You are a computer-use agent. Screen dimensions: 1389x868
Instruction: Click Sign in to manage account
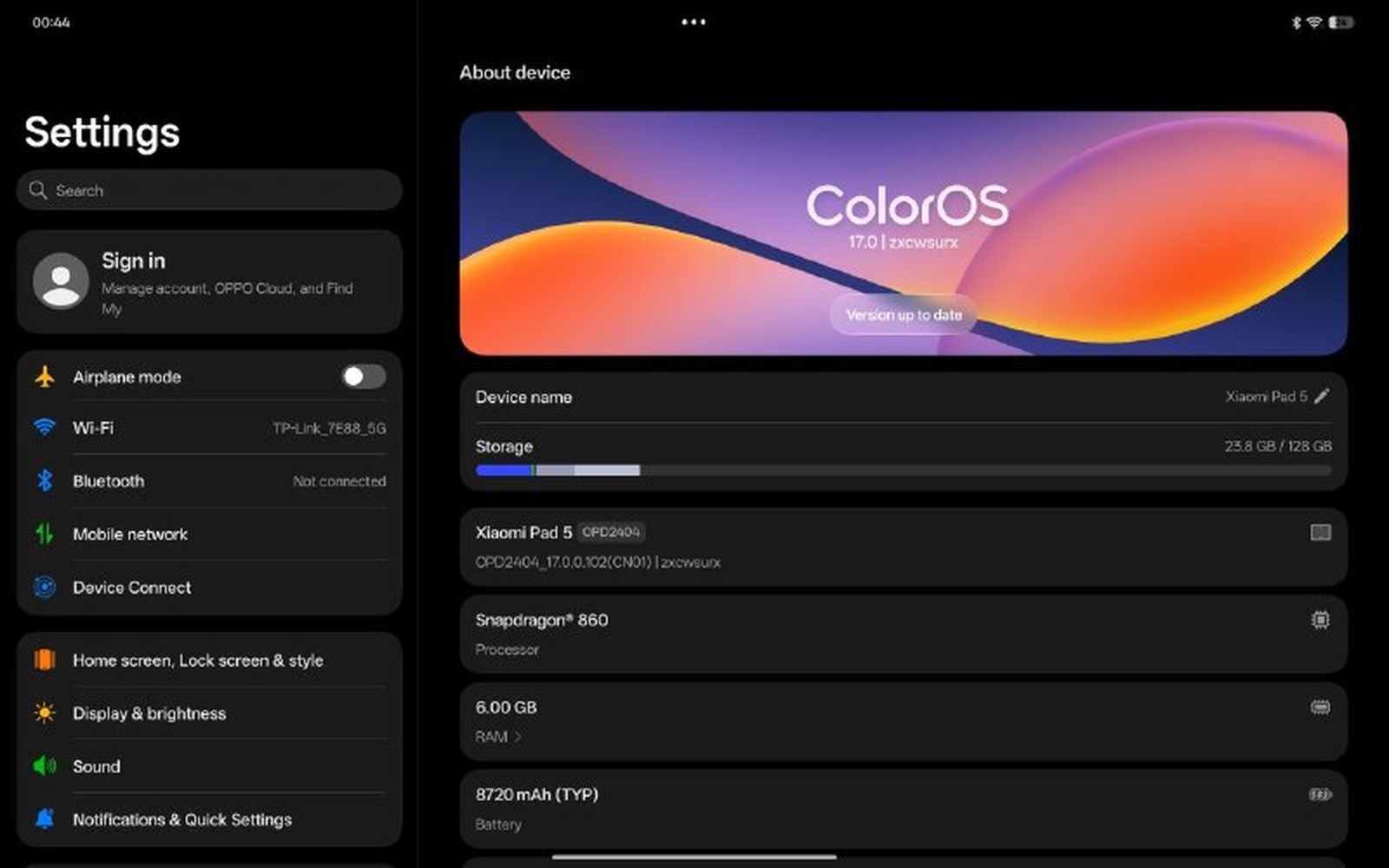tap(209, 281)
